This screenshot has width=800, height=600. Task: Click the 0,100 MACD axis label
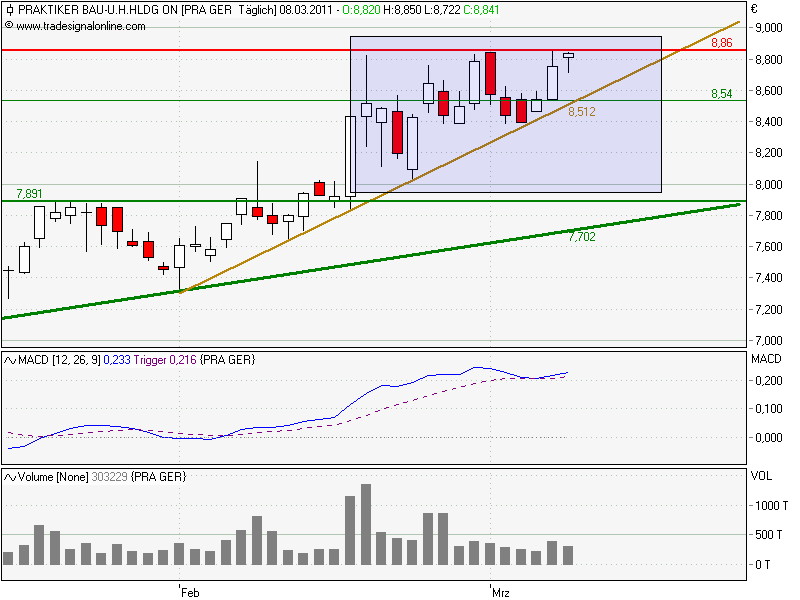click(768, 409)
